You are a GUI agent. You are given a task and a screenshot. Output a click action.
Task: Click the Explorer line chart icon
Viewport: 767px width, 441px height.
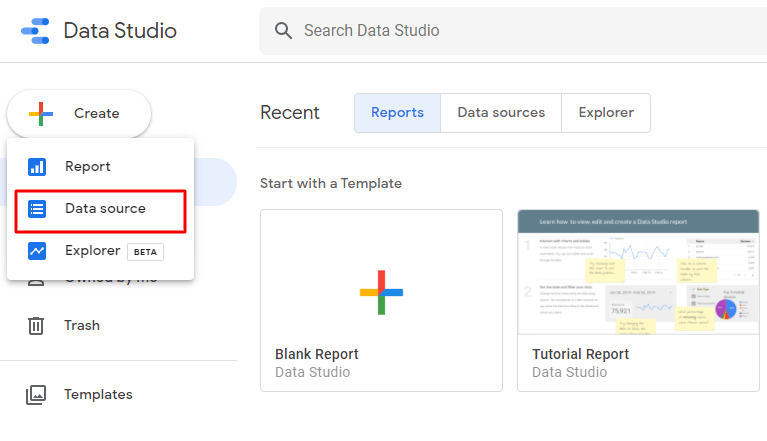click(x=37, y=251)
